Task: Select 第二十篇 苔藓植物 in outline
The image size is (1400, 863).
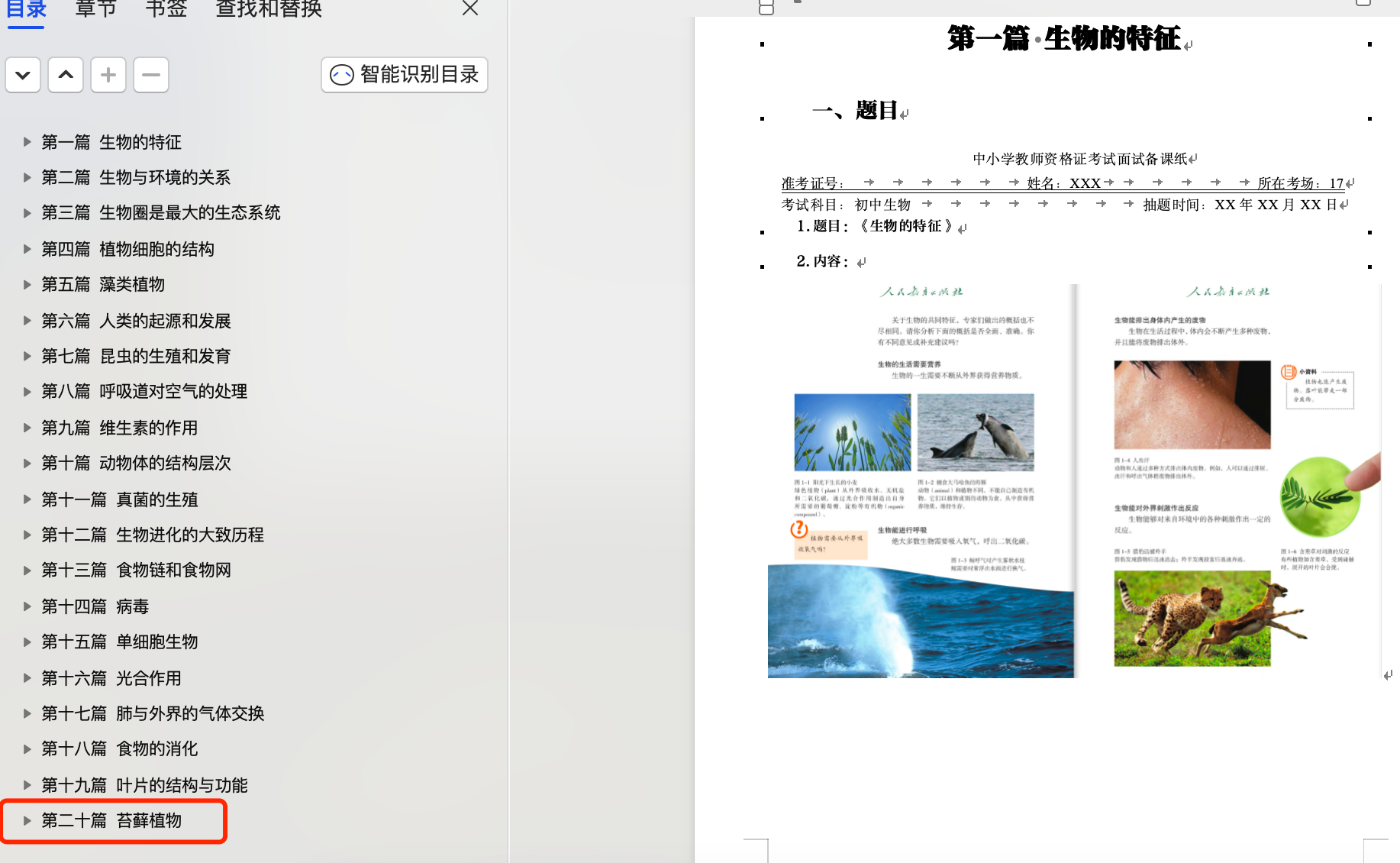Action: click(111, 821)
